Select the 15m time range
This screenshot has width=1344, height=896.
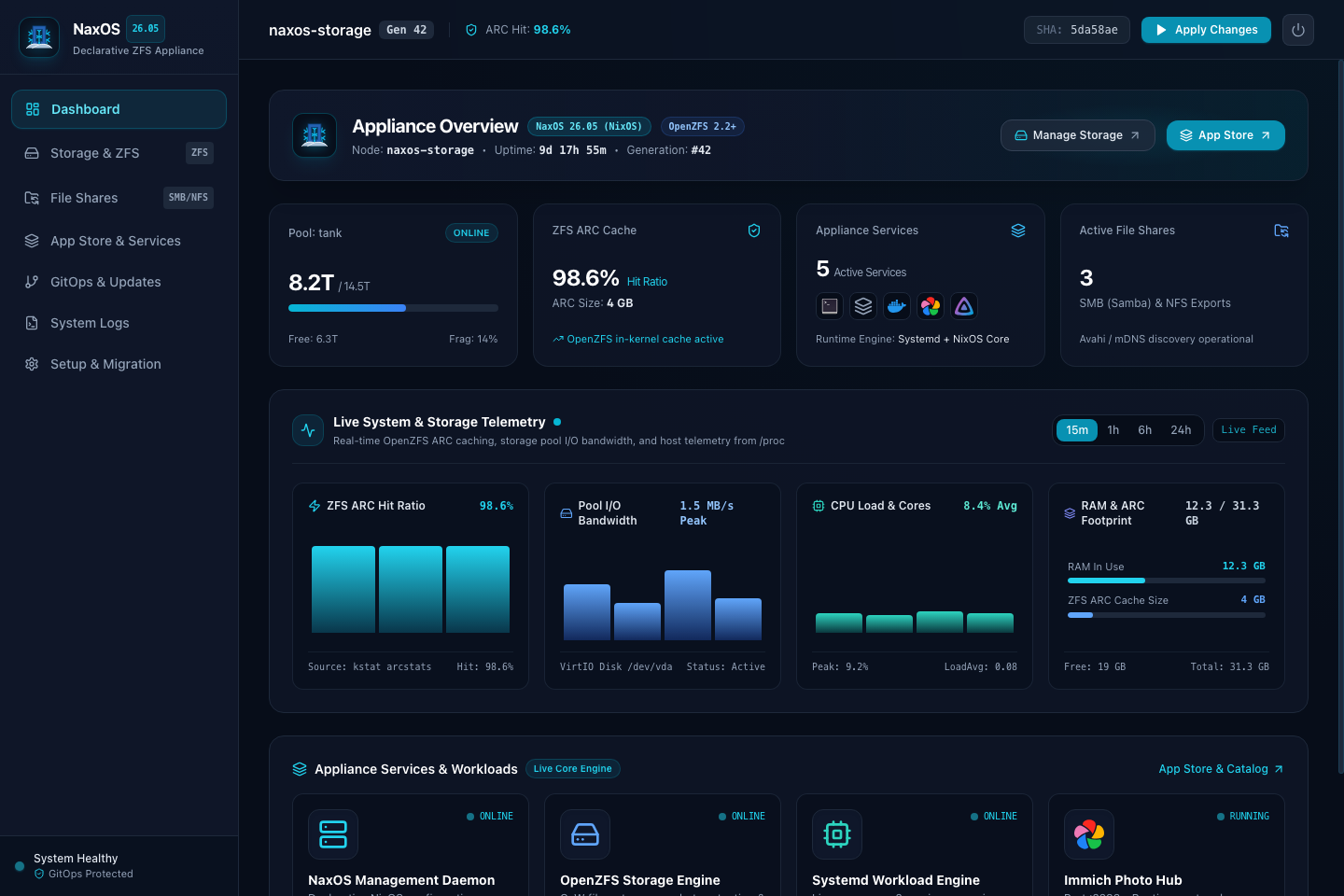[x=1077, y=430]
